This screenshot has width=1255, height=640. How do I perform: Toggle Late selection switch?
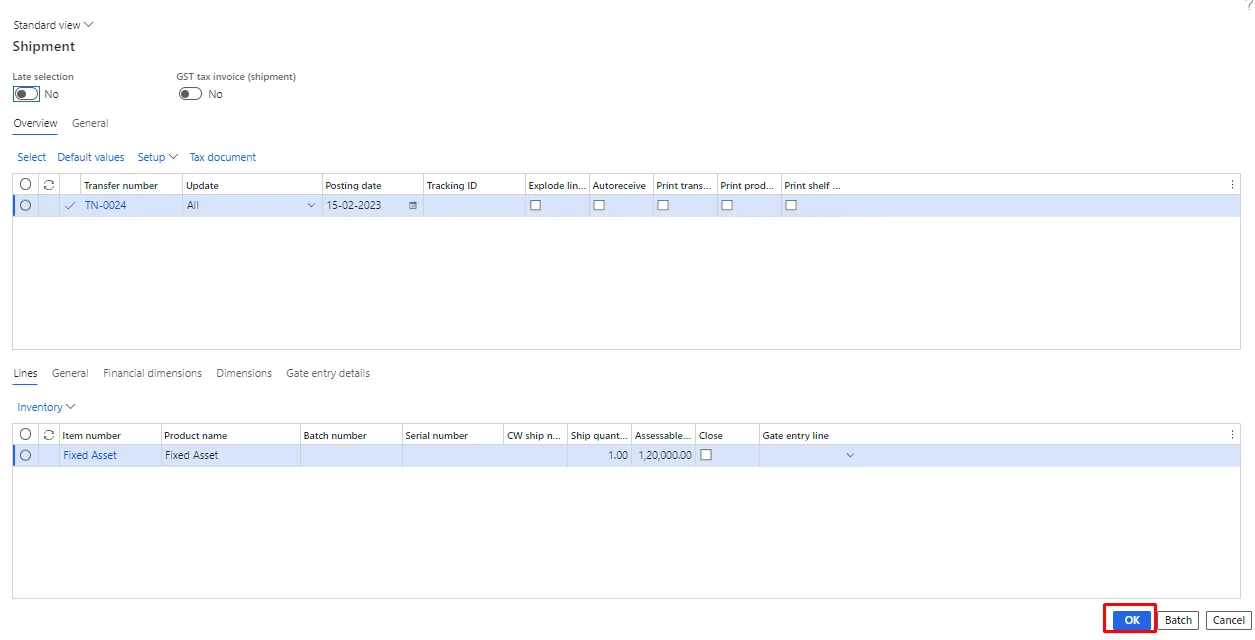pyautogui.click(x=26, y=94)
